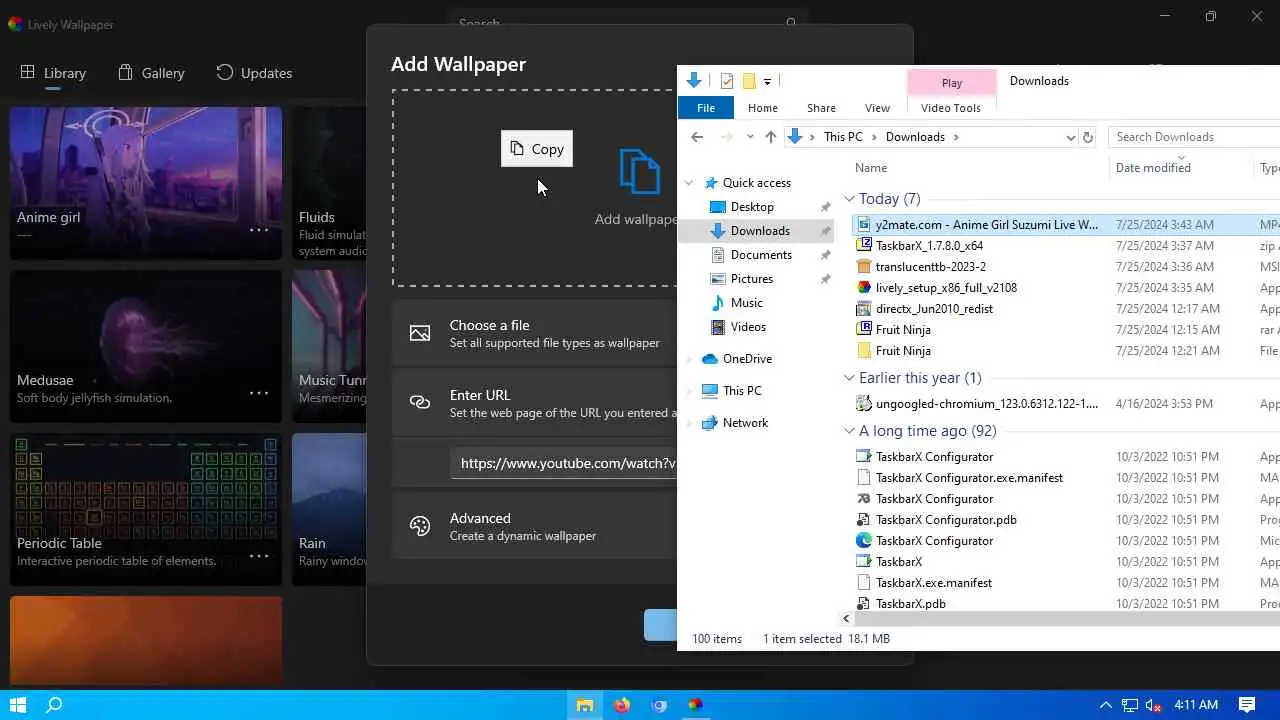
Task: Select the translucenttb-2023-2 file
Action: click(930, 267)
